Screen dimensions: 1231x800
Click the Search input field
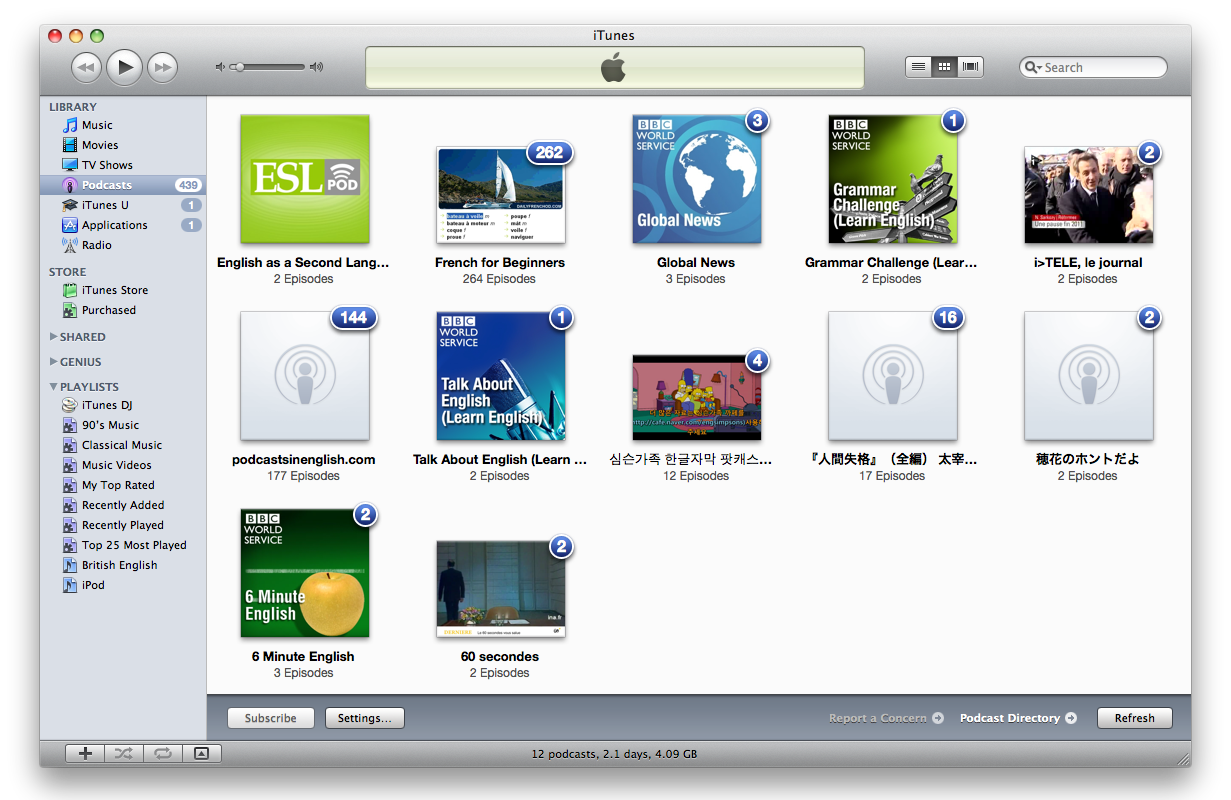tap(1093, 67)
